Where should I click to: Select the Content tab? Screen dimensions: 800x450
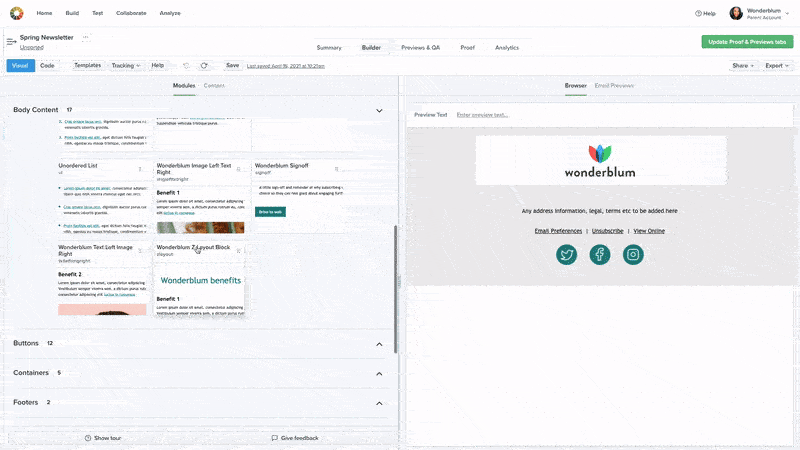[x=214, y=86]
